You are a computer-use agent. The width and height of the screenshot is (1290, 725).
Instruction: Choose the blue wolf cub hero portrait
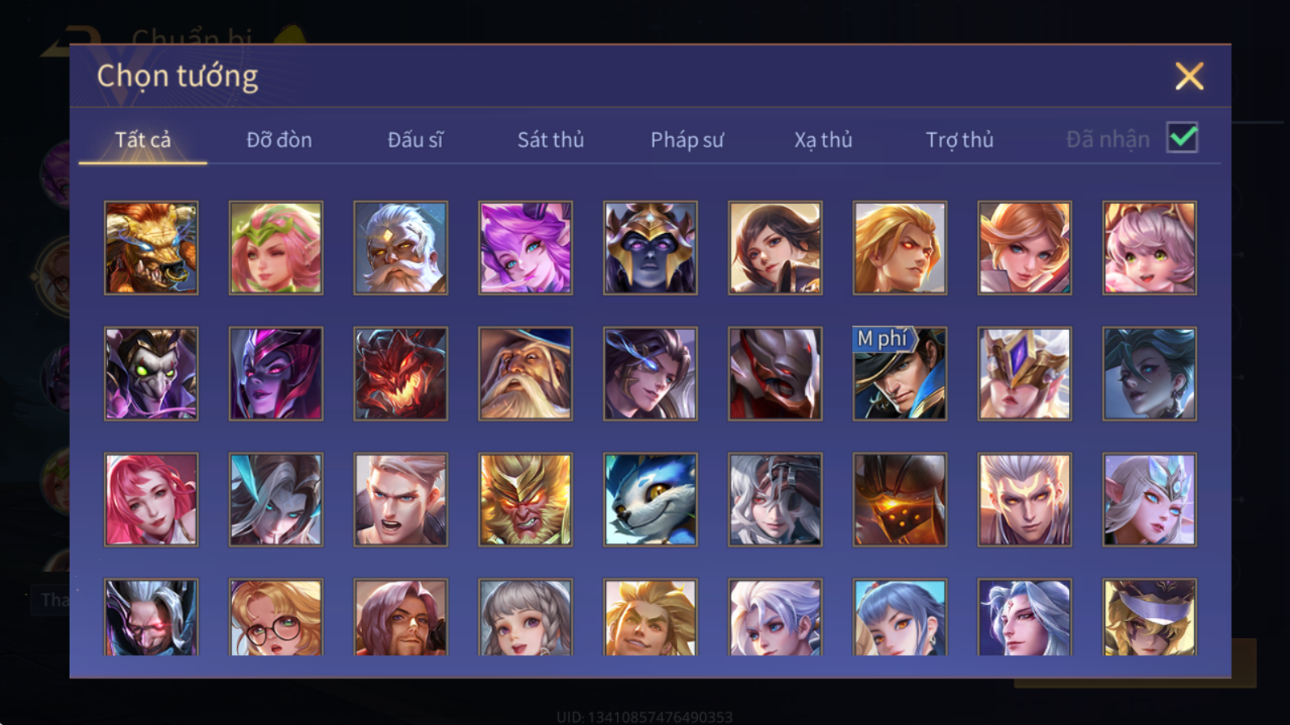tap(650, 500)
